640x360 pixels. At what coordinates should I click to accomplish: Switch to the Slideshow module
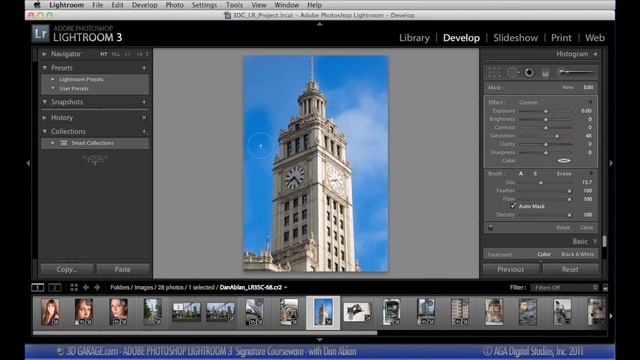coord(516,38)
